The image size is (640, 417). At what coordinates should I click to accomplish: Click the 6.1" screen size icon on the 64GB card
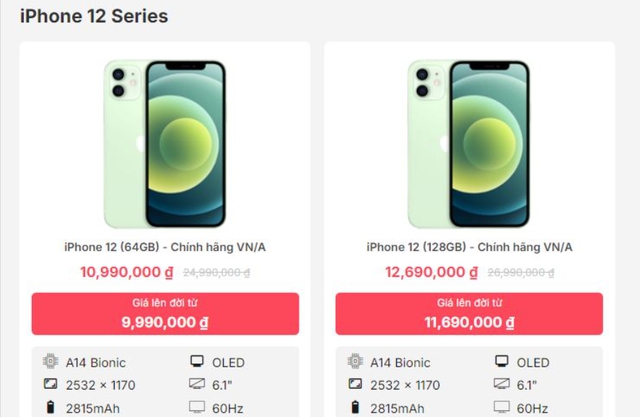click(x=197, y=385)
